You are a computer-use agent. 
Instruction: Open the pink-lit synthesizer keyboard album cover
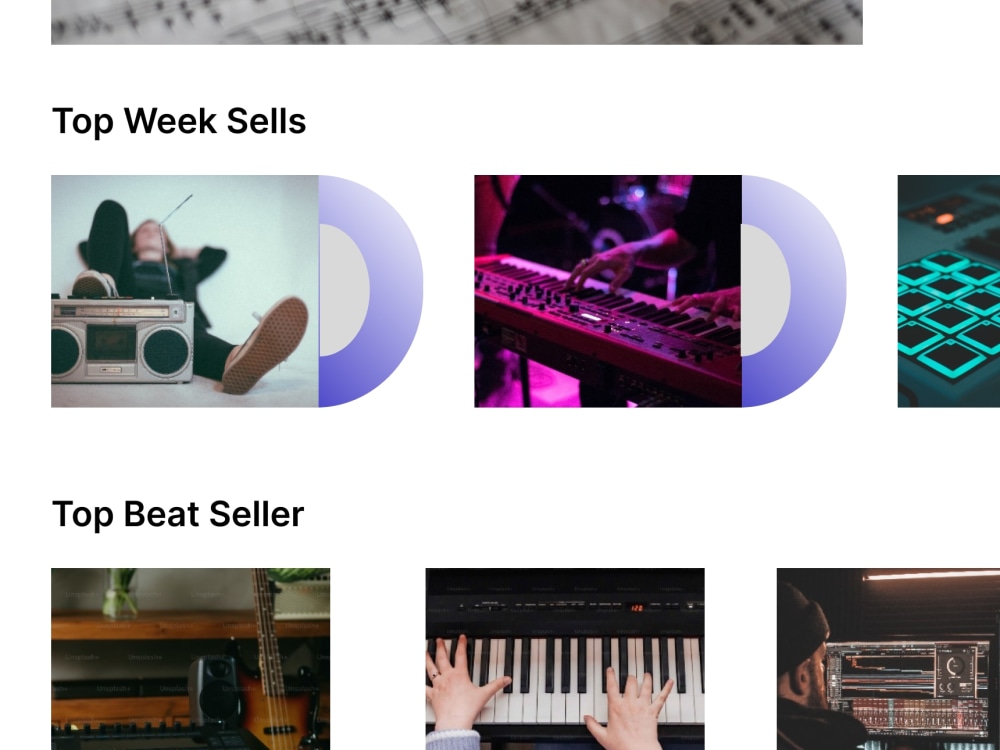608,291
